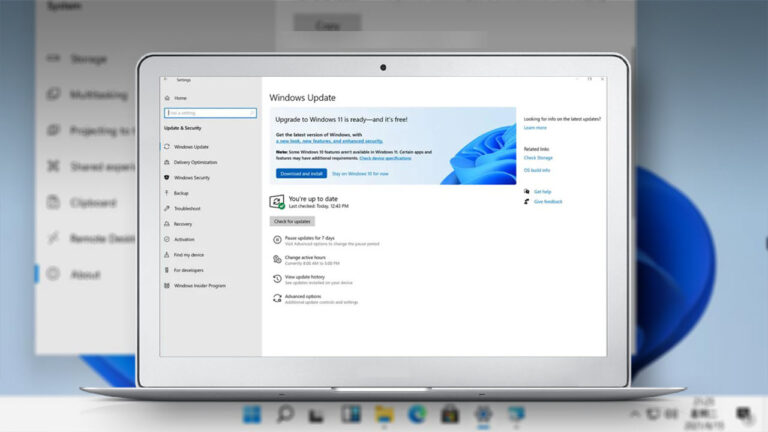The height and width of the screenshot is (432, 768).
Task: Follow the new look, new features link
Action: pos(329,141)
